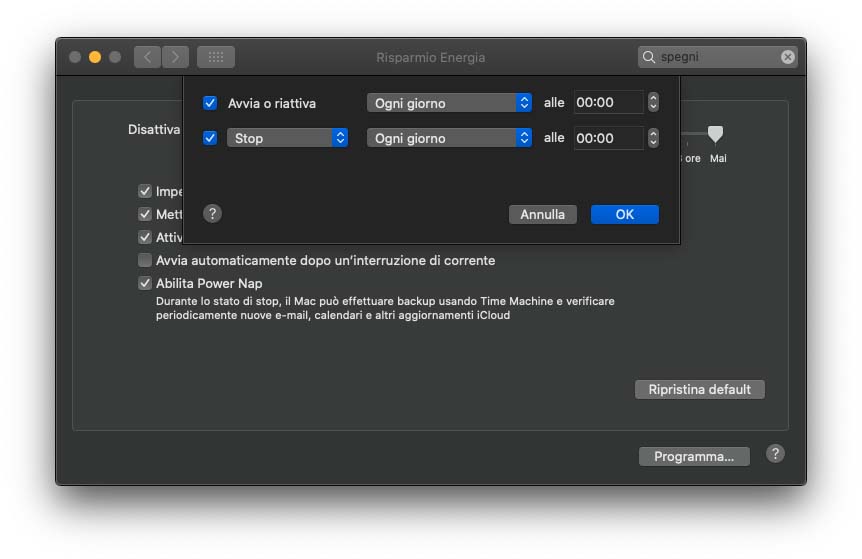The height and width of the screenshot is (559, 862).
Task: Click time field in Stop row
Action: coord(608,138)
